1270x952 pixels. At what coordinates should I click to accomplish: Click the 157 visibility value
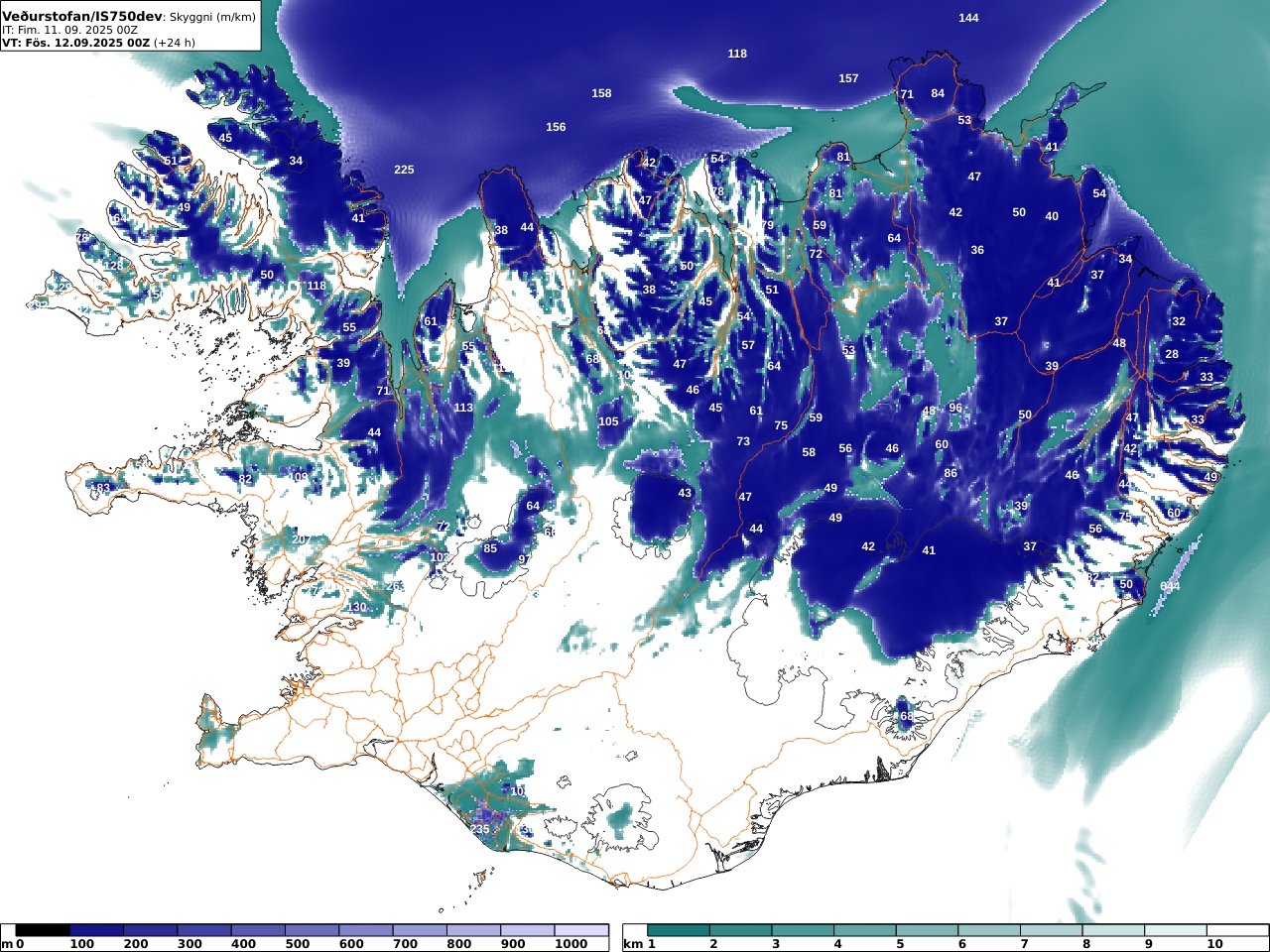tap(848, 78)
